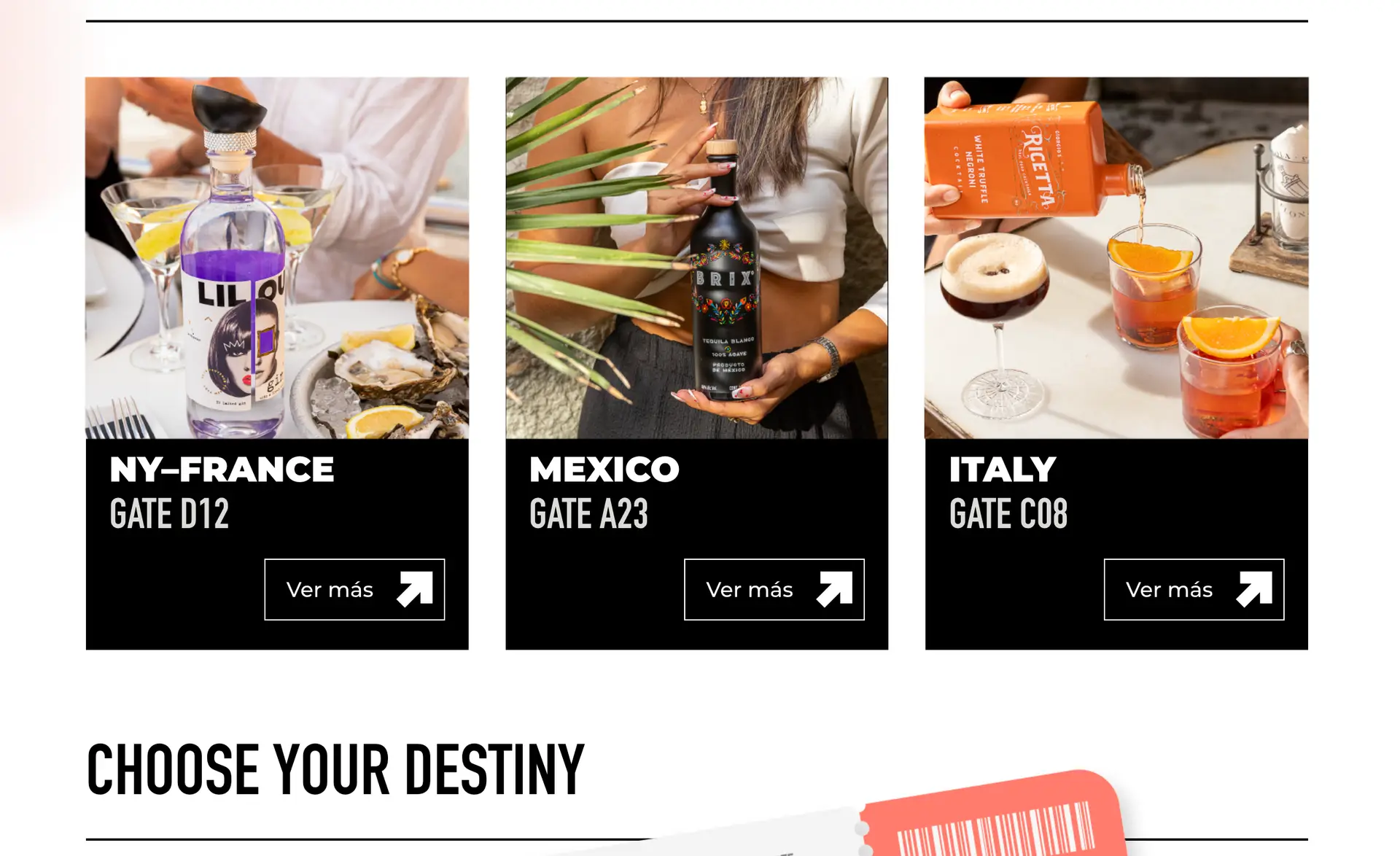Select the ITALY card title

pyautogui.click(x=1003, y=470)
